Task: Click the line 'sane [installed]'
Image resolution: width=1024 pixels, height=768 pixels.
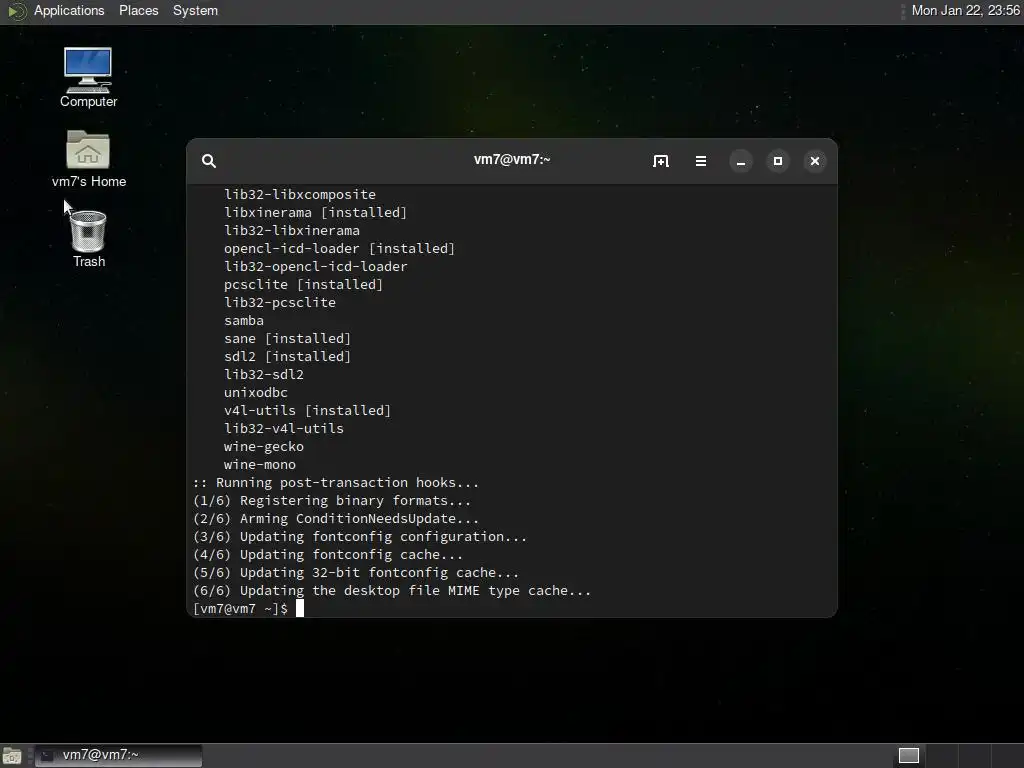Action: pyautogui.click(x=287, y=338)
